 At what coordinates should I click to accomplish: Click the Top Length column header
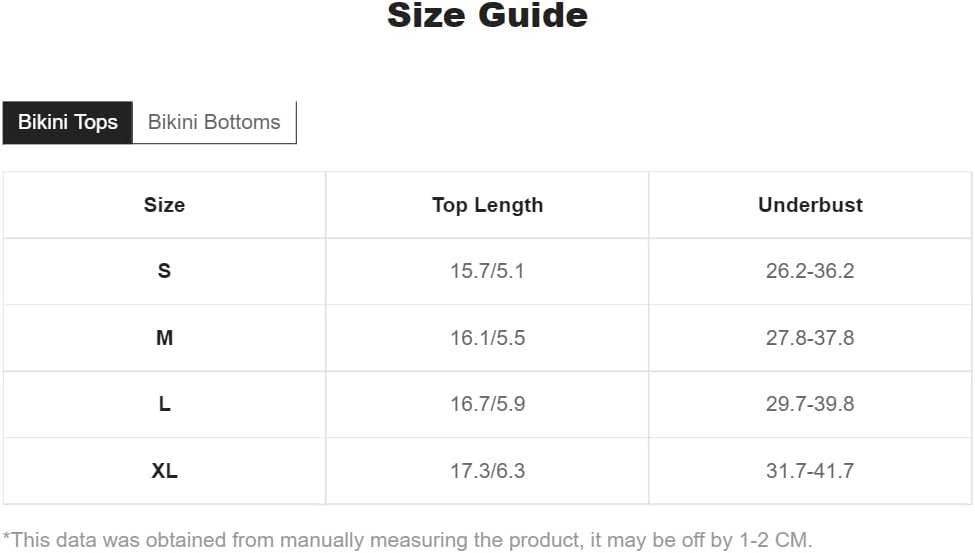(487, 205)
